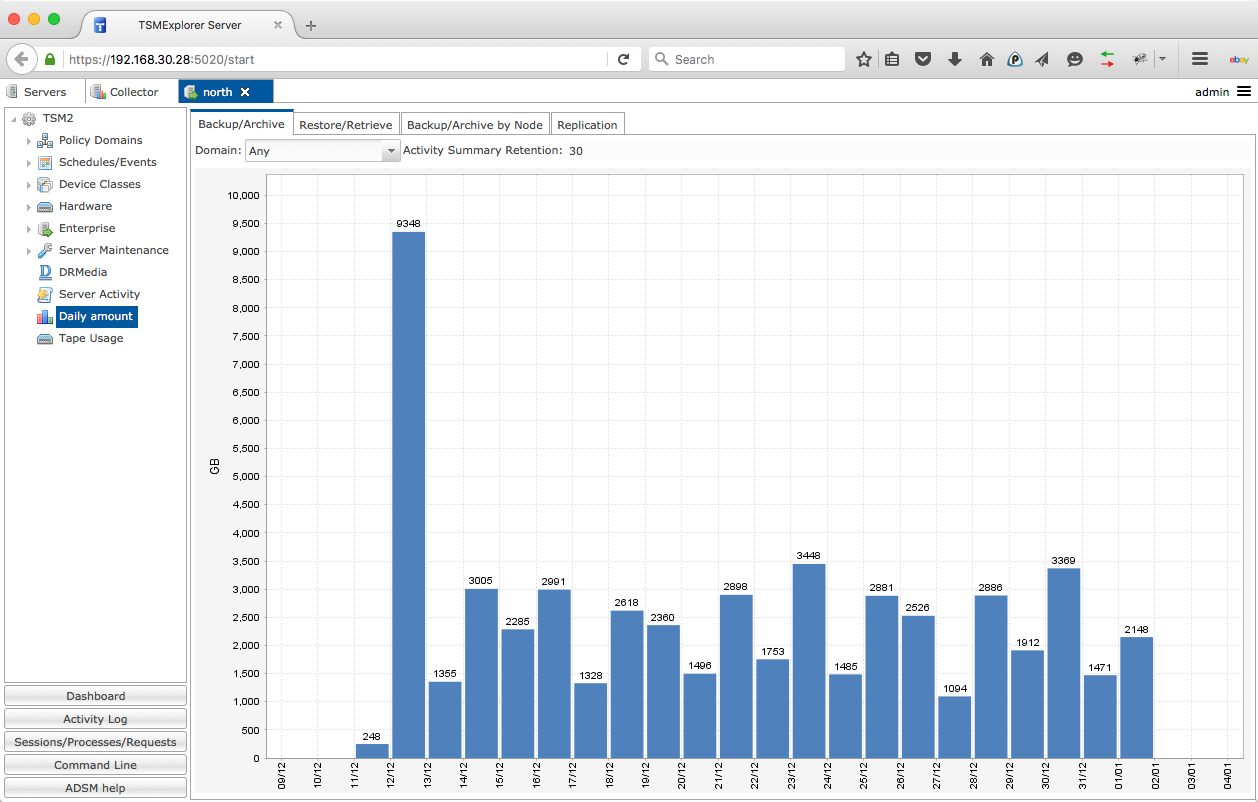Screen dimensions: 1258x802
Task: Click the Server Activity icon
Action: tap(45, 294)
